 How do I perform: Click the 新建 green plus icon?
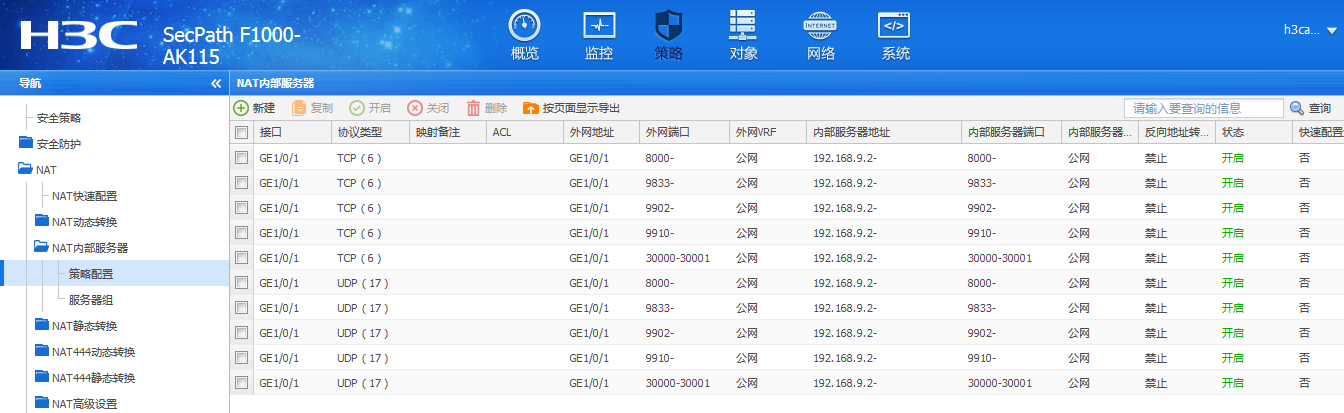click(241, 108)
